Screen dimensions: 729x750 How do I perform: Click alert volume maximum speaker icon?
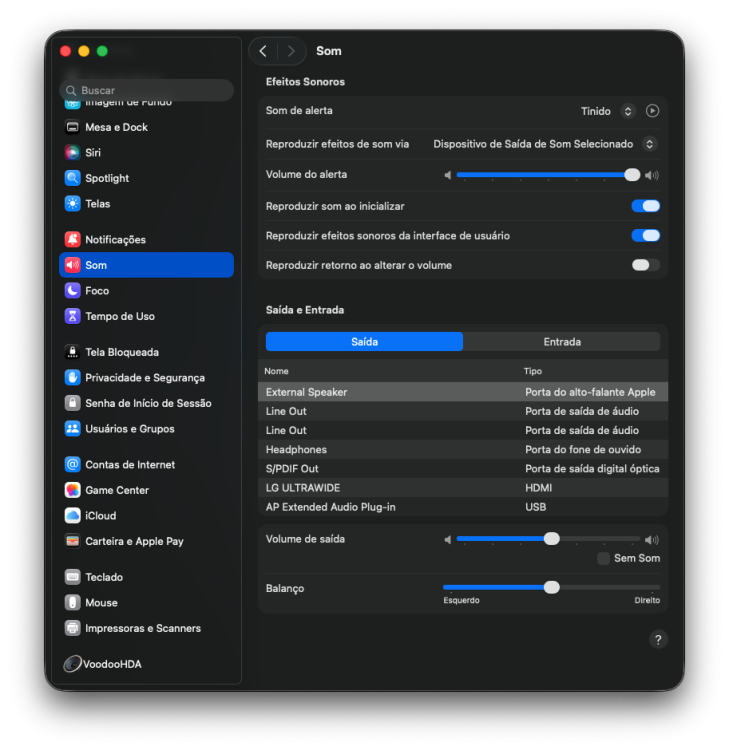pos(652,176)
